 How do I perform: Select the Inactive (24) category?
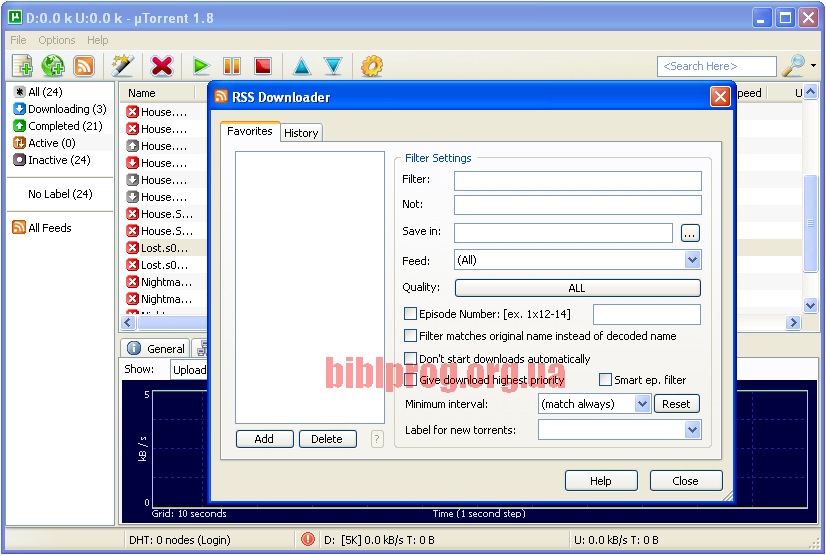coord(52,160)
